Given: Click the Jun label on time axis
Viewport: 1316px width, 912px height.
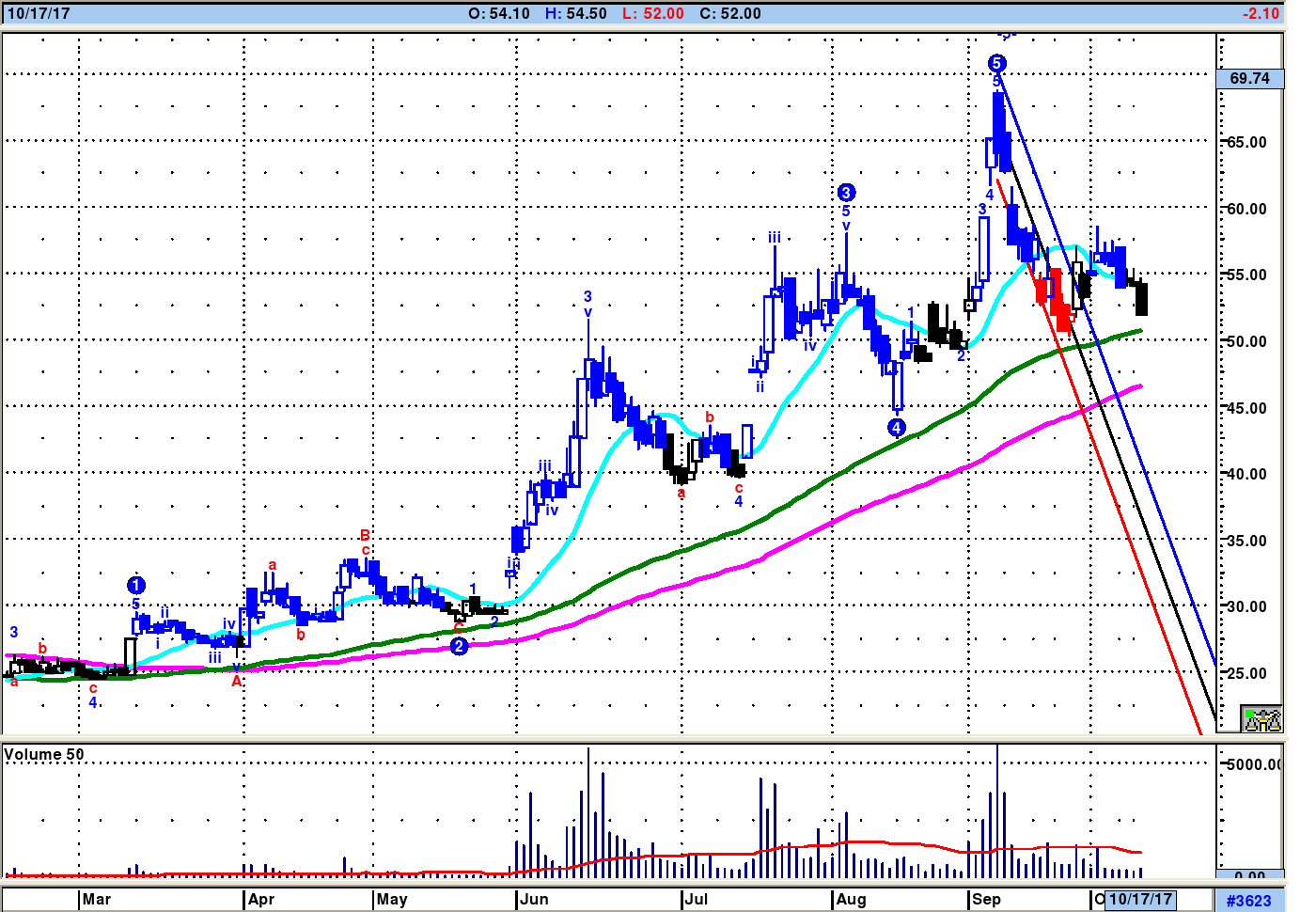Looking at the screenshot, I should point(534,899).
